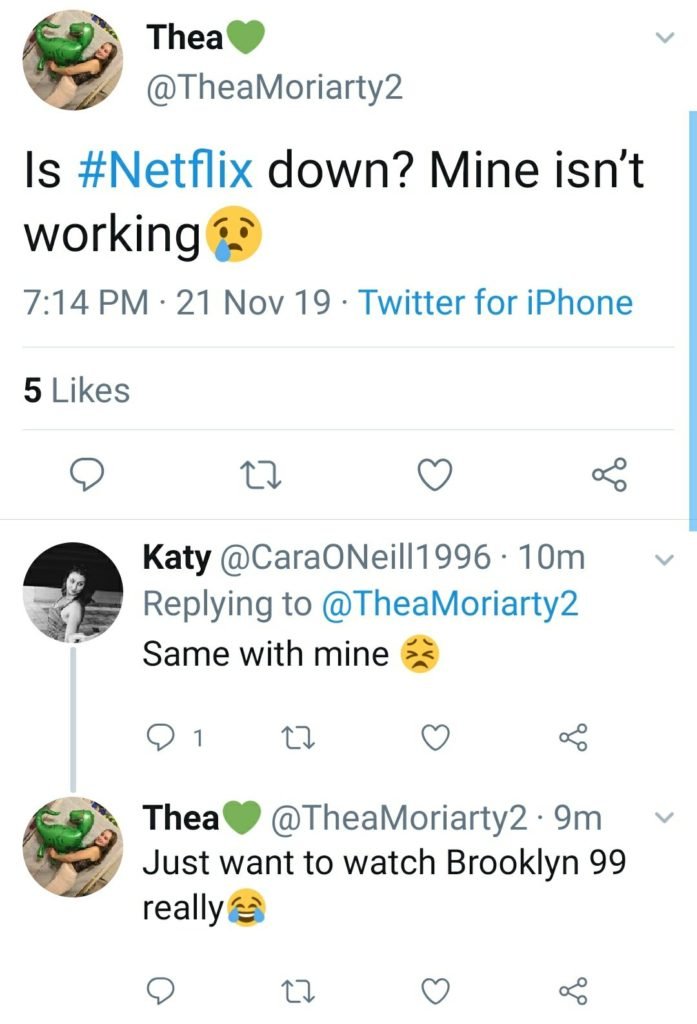The image size is (697, 1024).
Task: Retweet the main Netflix down tweet
Action: tap(261, 475)
